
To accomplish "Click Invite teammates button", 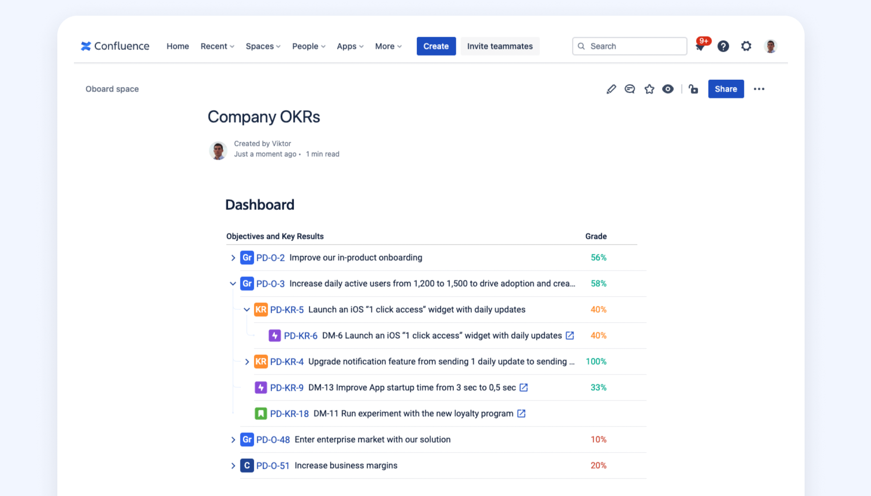I will (500, 46).
